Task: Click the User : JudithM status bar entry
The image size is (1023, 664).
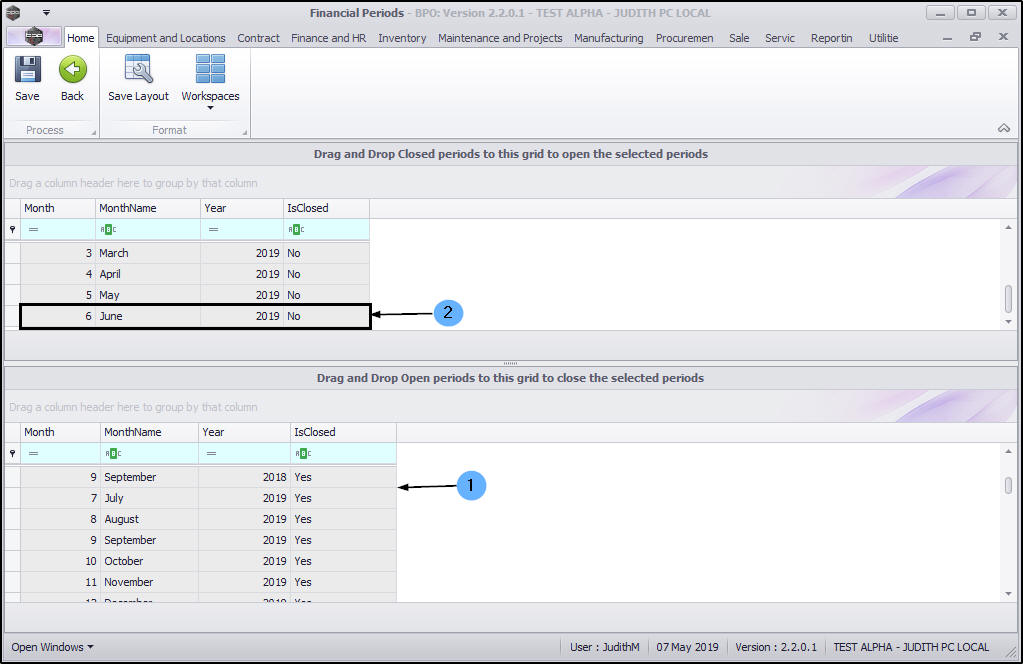Action: [x=604, y=647]
